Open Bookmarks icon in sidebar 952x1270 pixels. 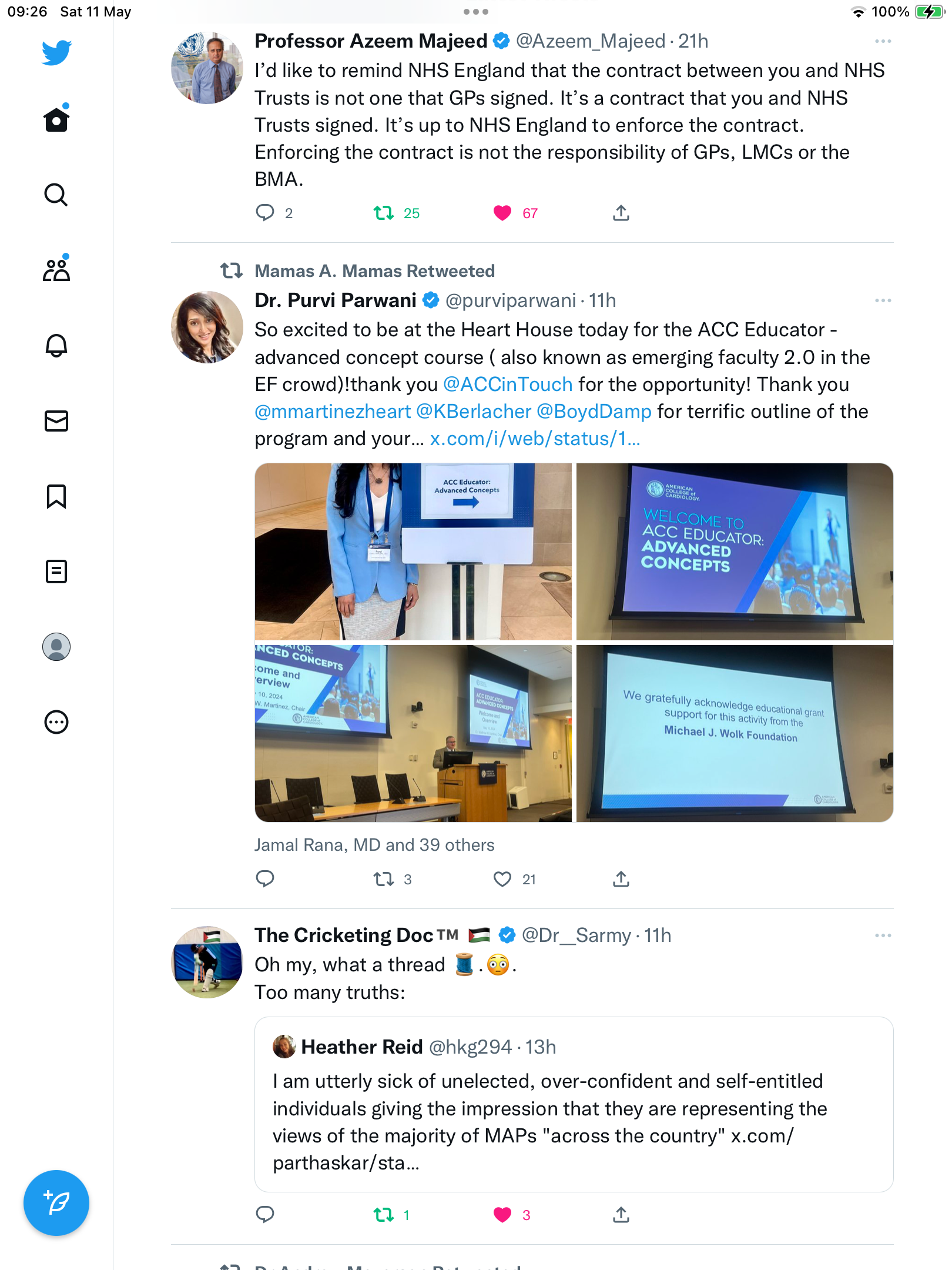click(56, 496)
